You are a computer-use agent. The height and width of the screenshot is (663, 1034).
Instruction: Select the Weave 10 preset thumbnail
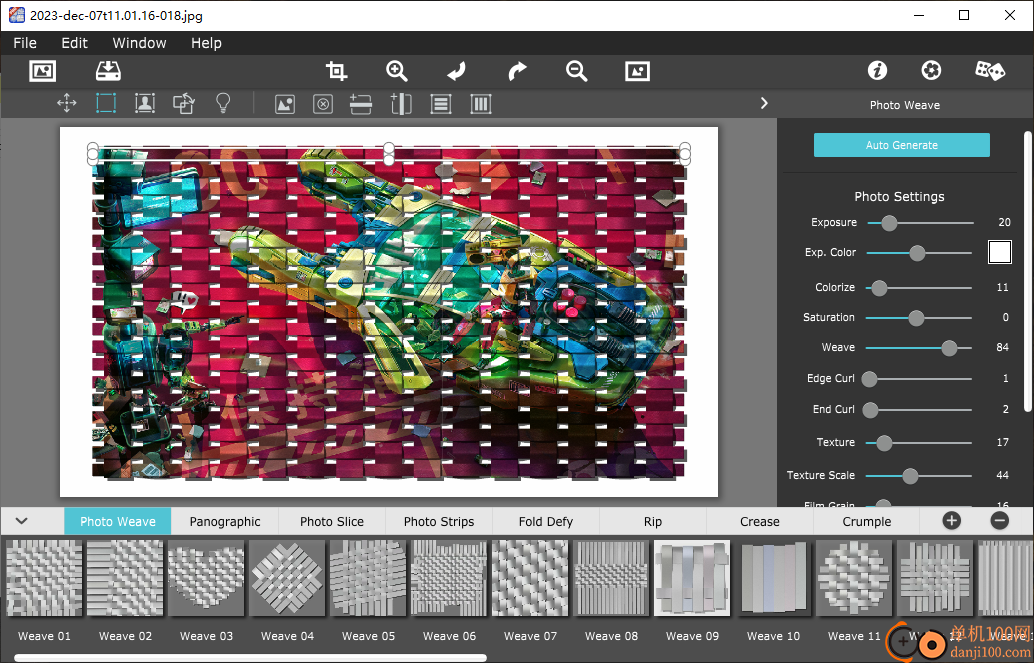[x=774, y=579]
